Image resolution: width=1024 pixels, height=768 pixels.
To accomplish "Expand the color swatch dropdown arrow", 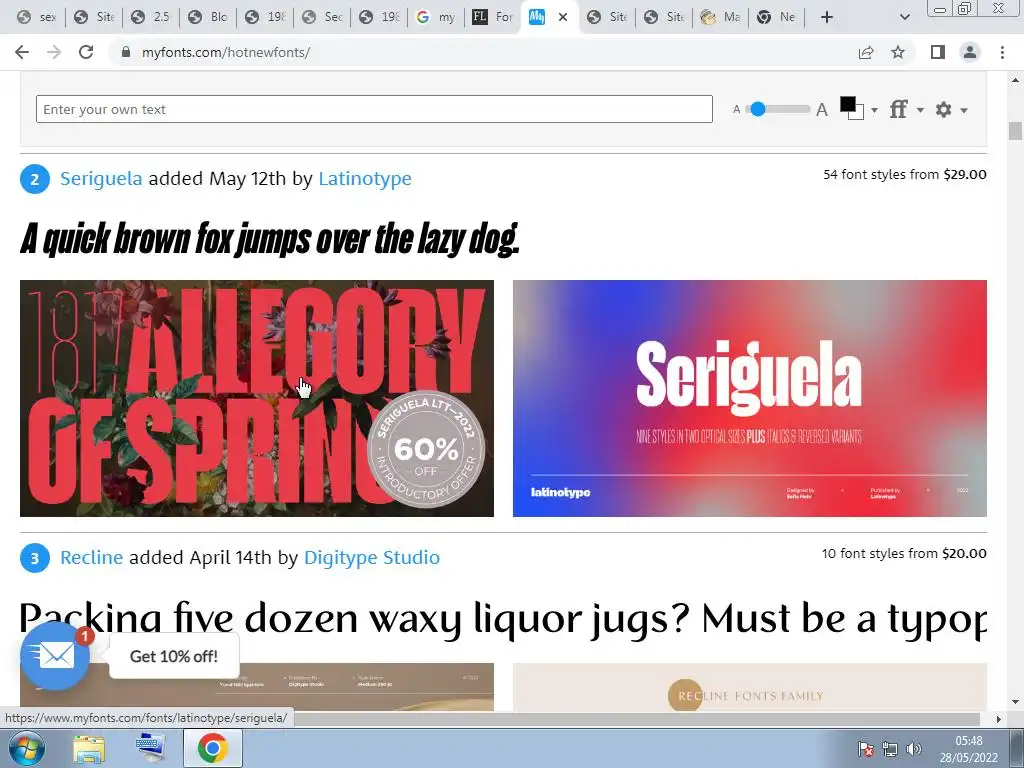I will [874, 110].
